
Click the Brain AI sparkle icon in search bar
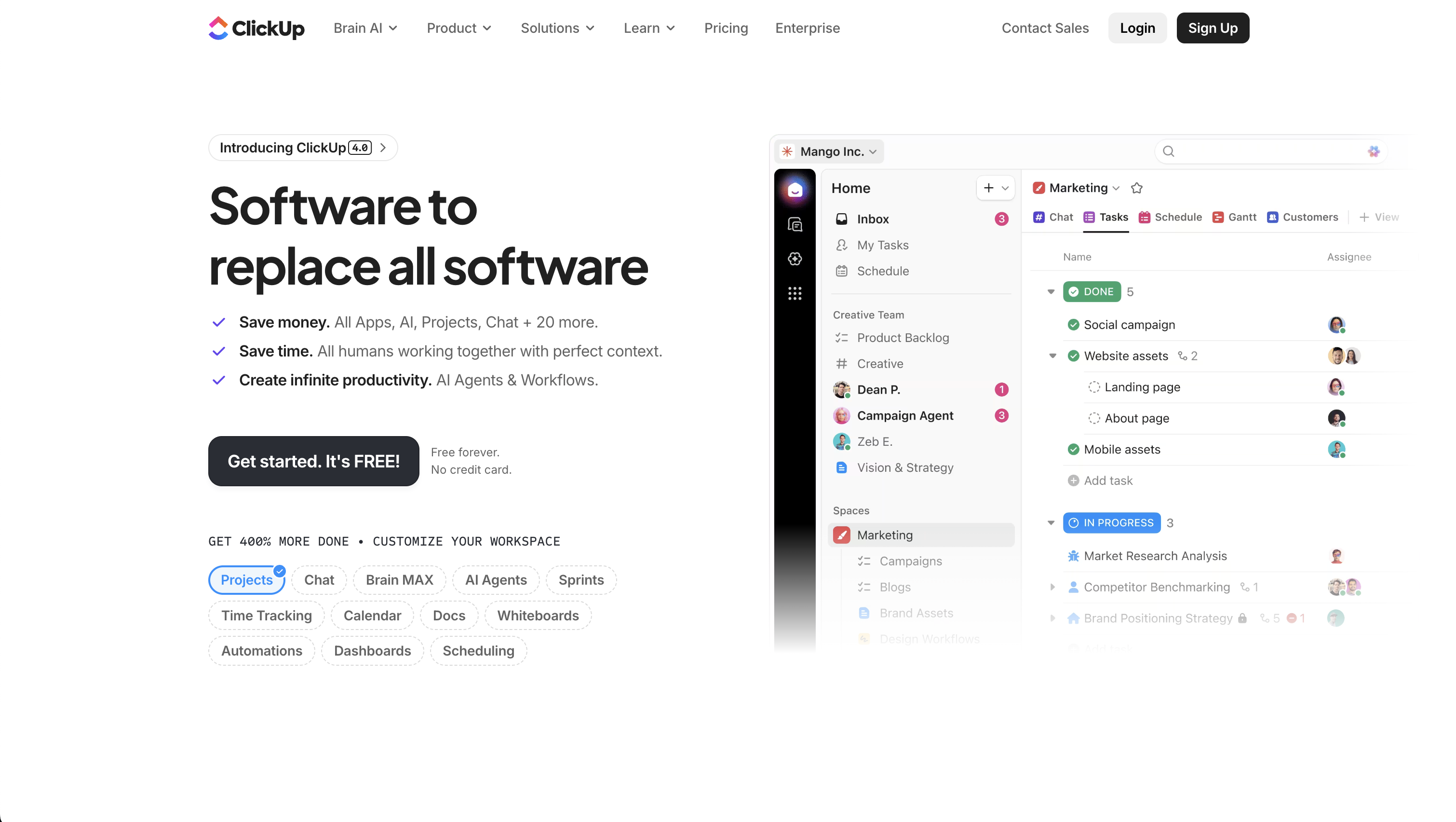coord(1374,151)
